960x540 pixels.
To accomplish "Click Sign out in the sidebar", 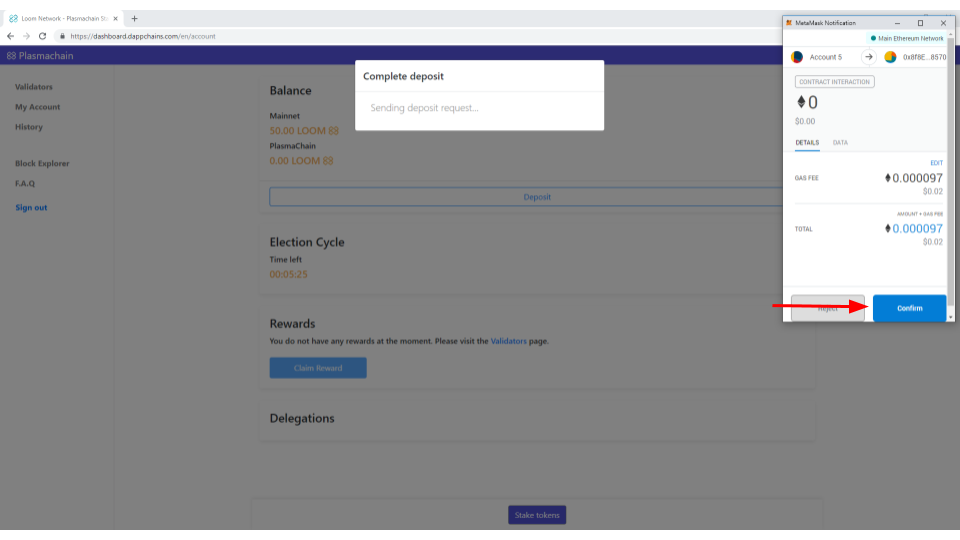I will click(31, 208).
